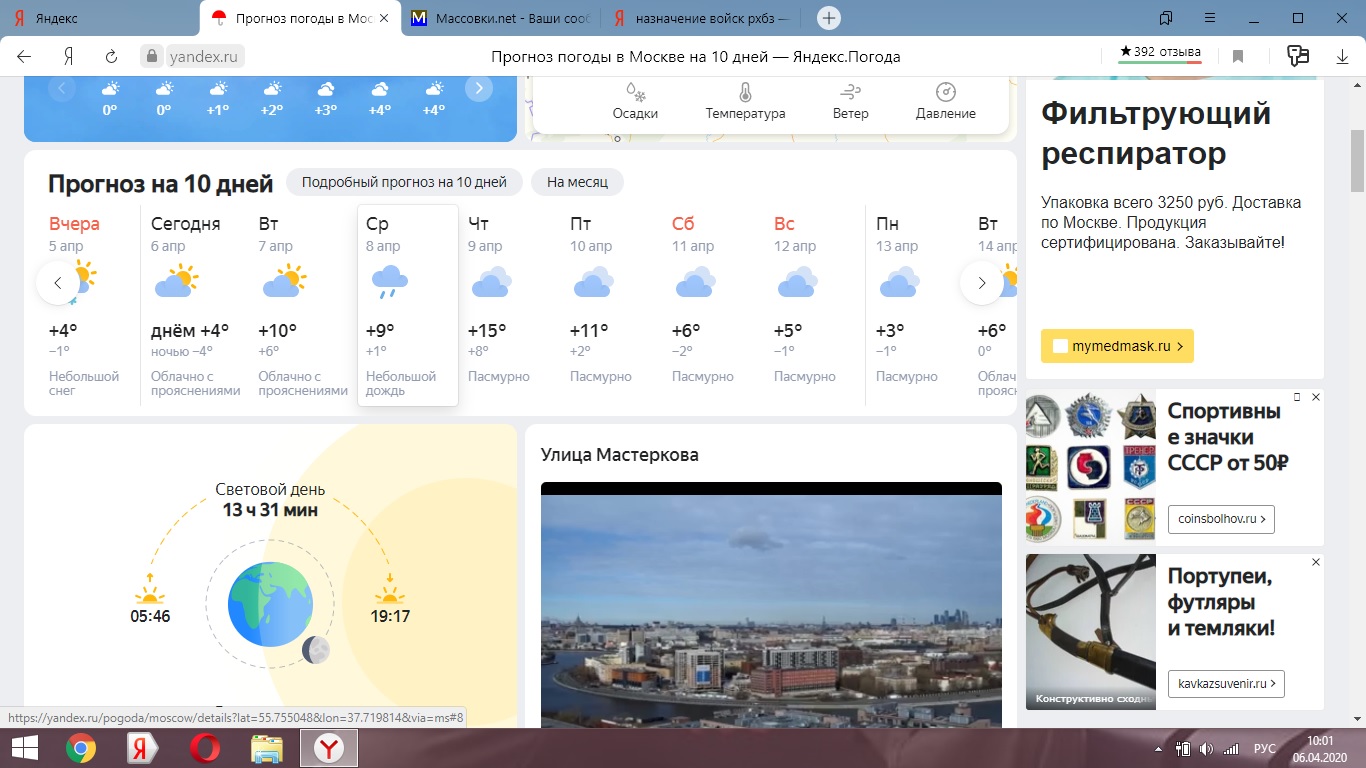1366x768 pixels.
Task: Click the Прогноз на 10 дней heading
Action: [161, 183]
